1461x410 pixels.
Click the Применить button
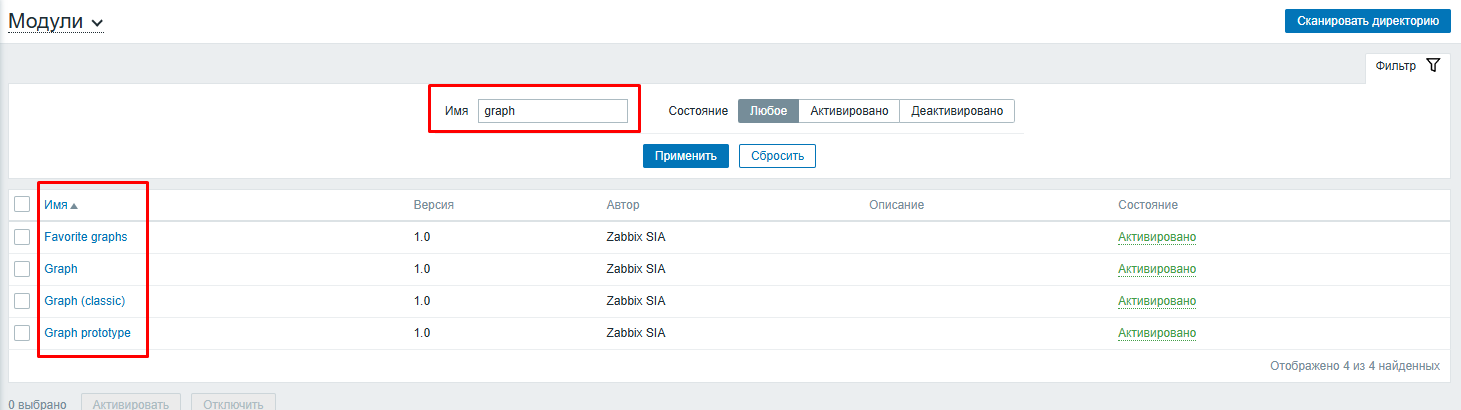click(686, 156)
